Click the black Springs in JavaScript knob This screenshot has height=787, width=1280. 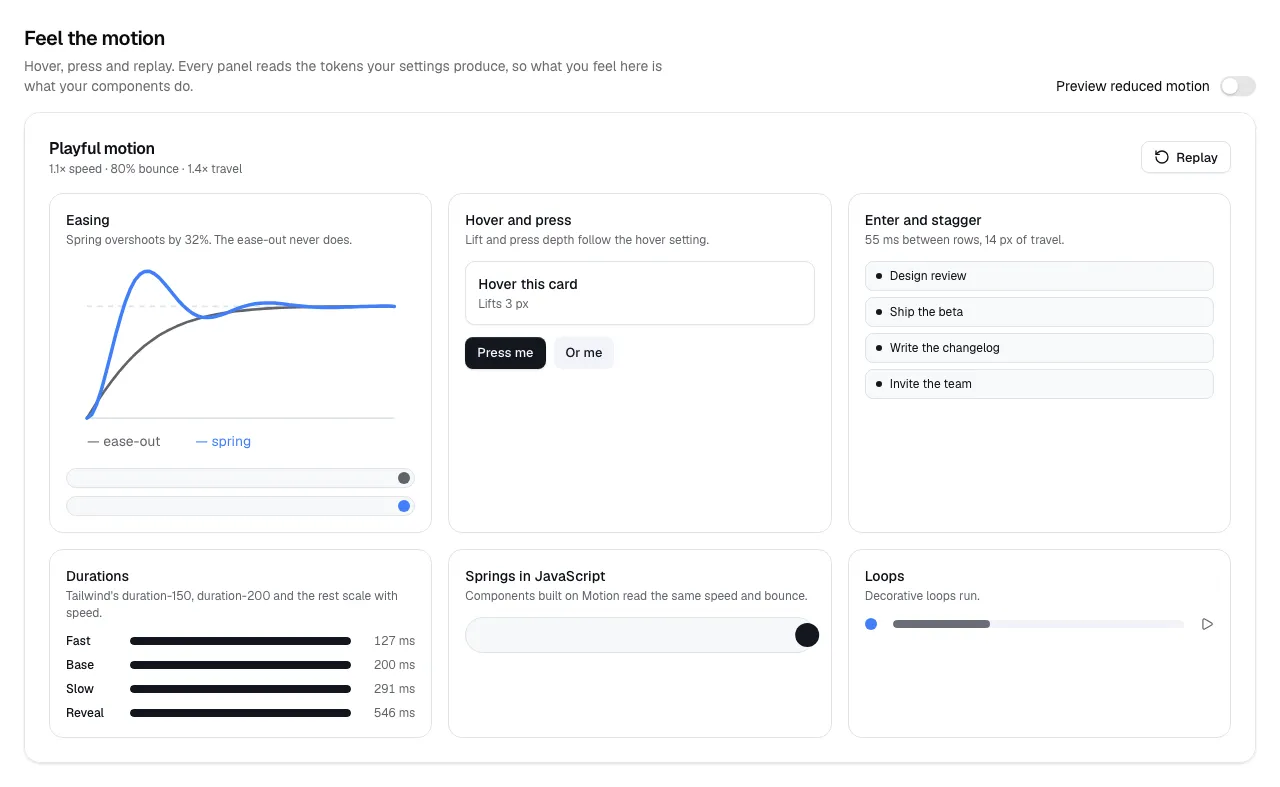[x=807, y=635]
